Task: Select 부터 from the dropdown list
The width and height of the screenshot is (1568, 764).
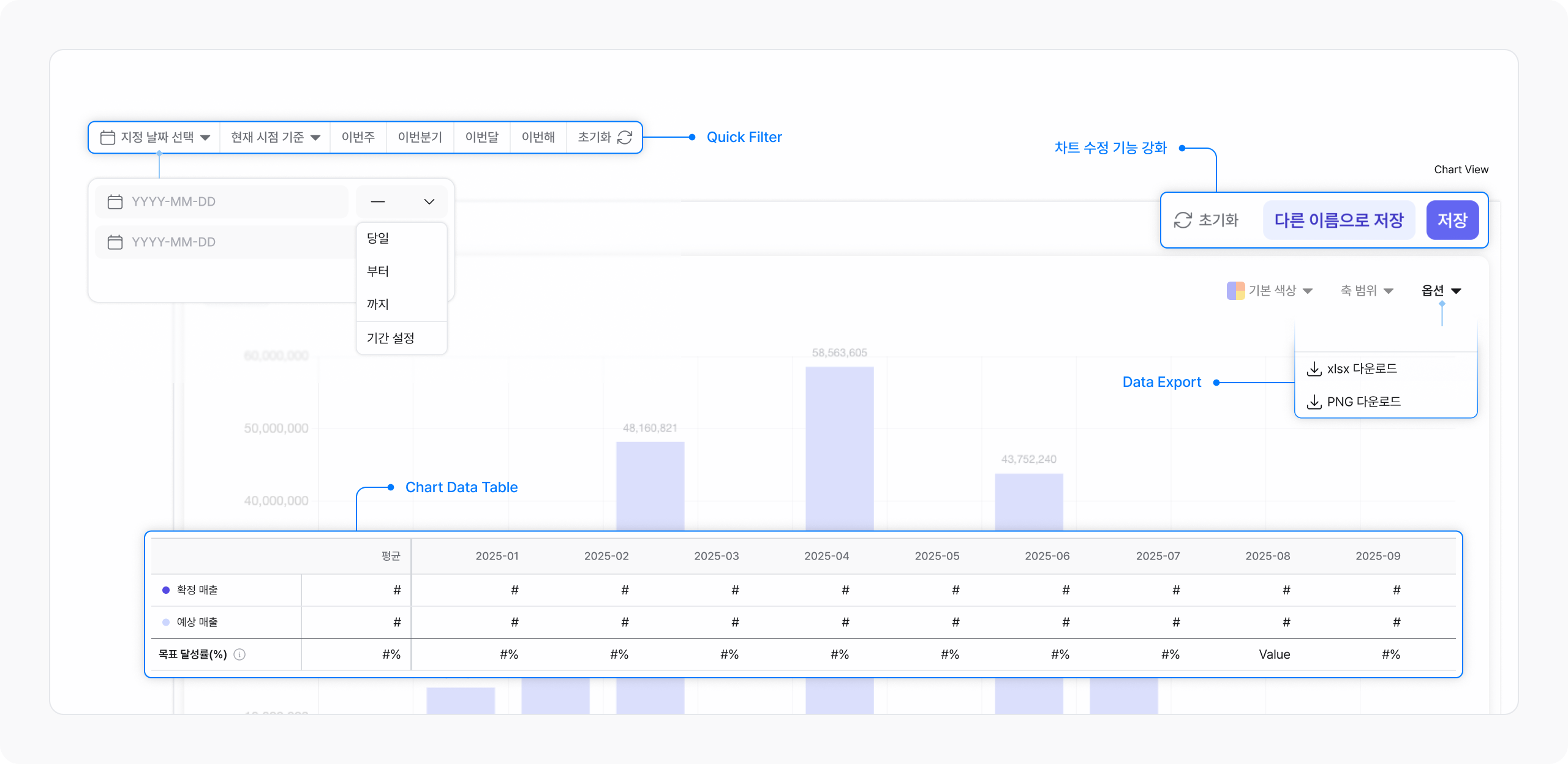Action: click(378, 271)
